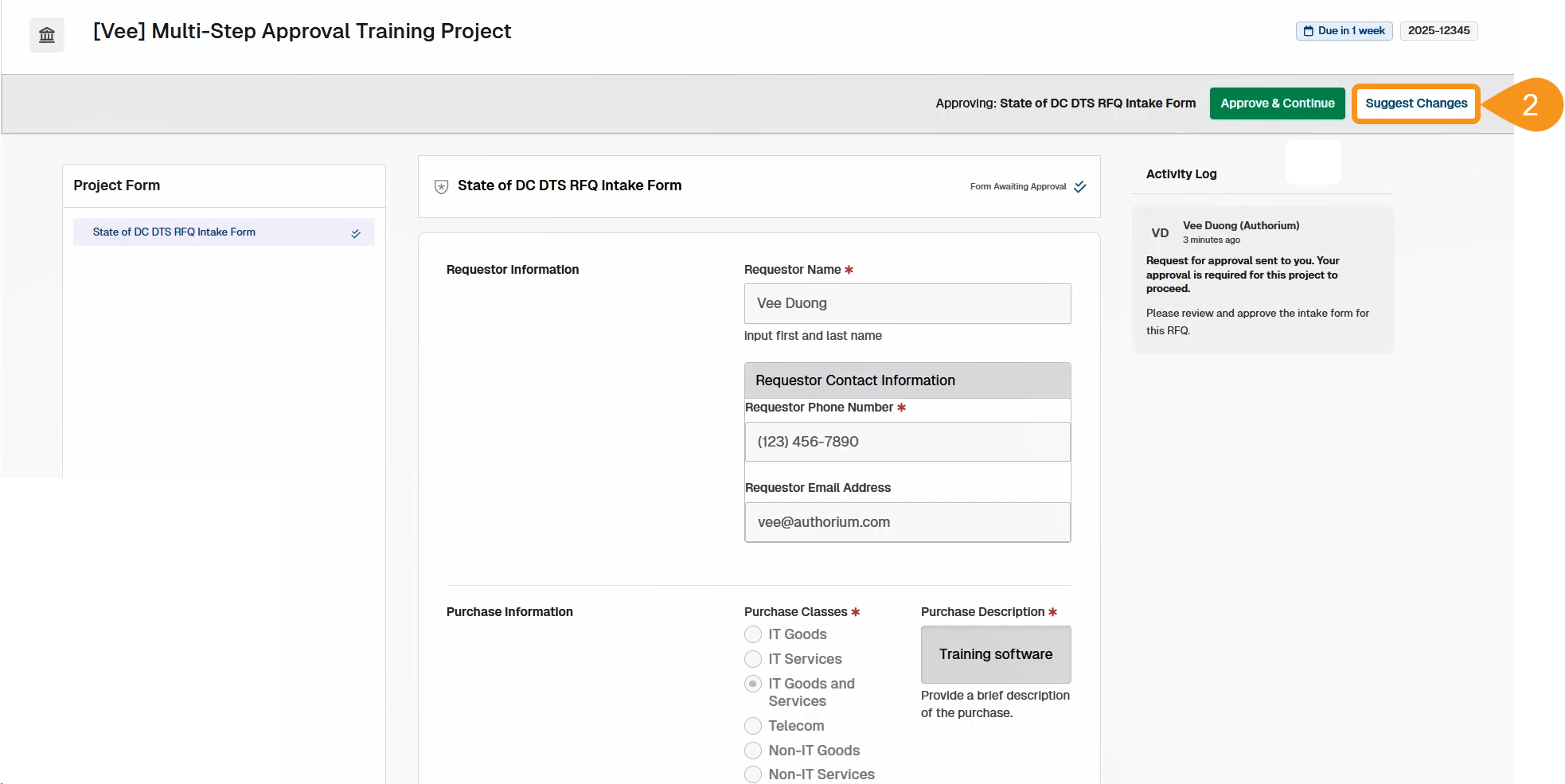Click the shield icon beside the form title

tap(441, 186)
